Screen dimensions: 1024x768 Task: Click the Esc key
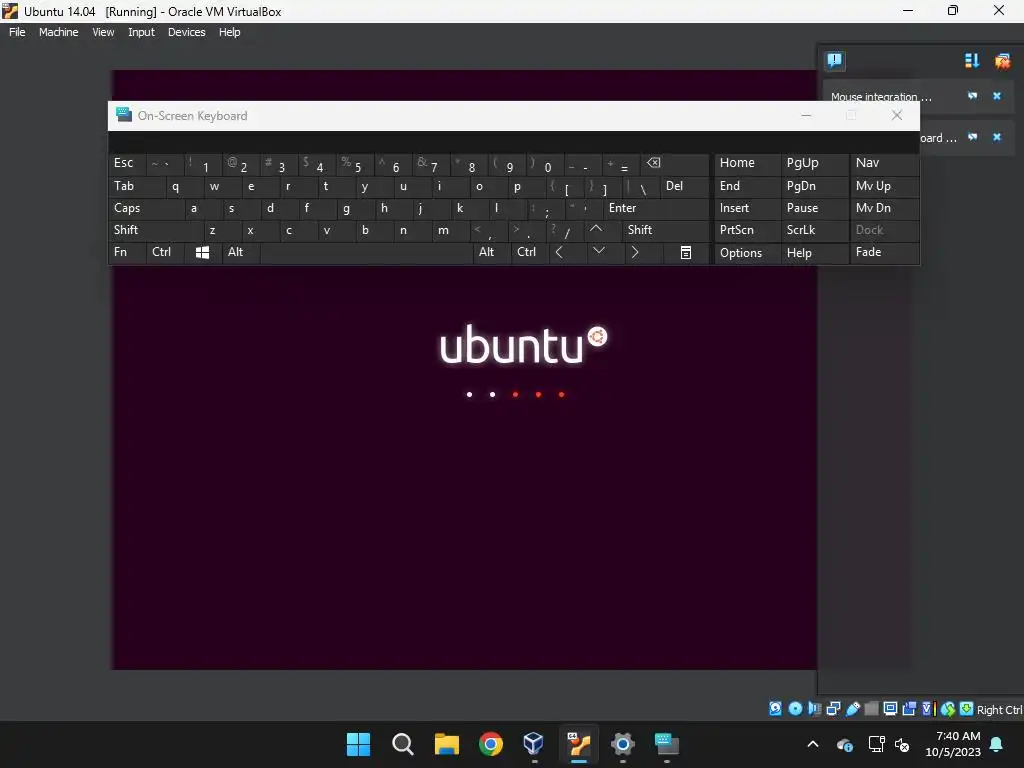127,164
